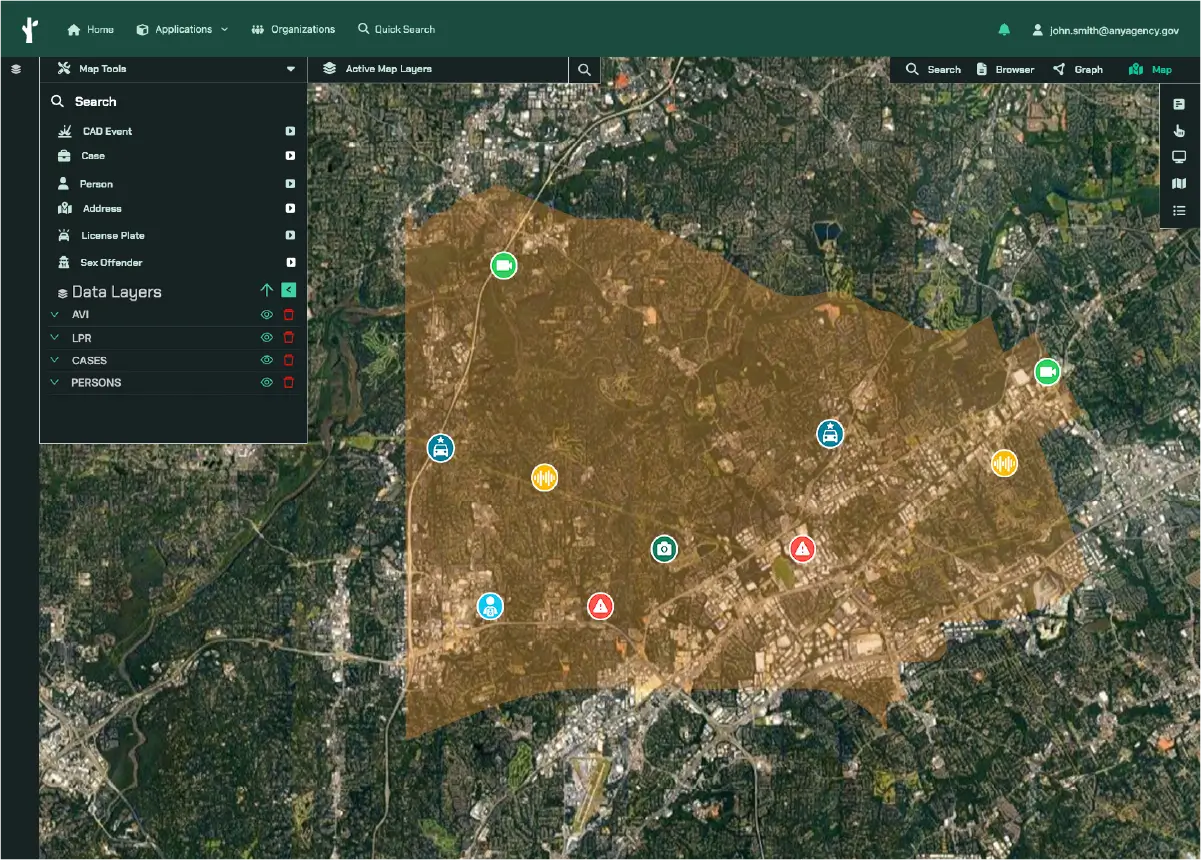Hide the LPR data layer

tap(266, 337)
